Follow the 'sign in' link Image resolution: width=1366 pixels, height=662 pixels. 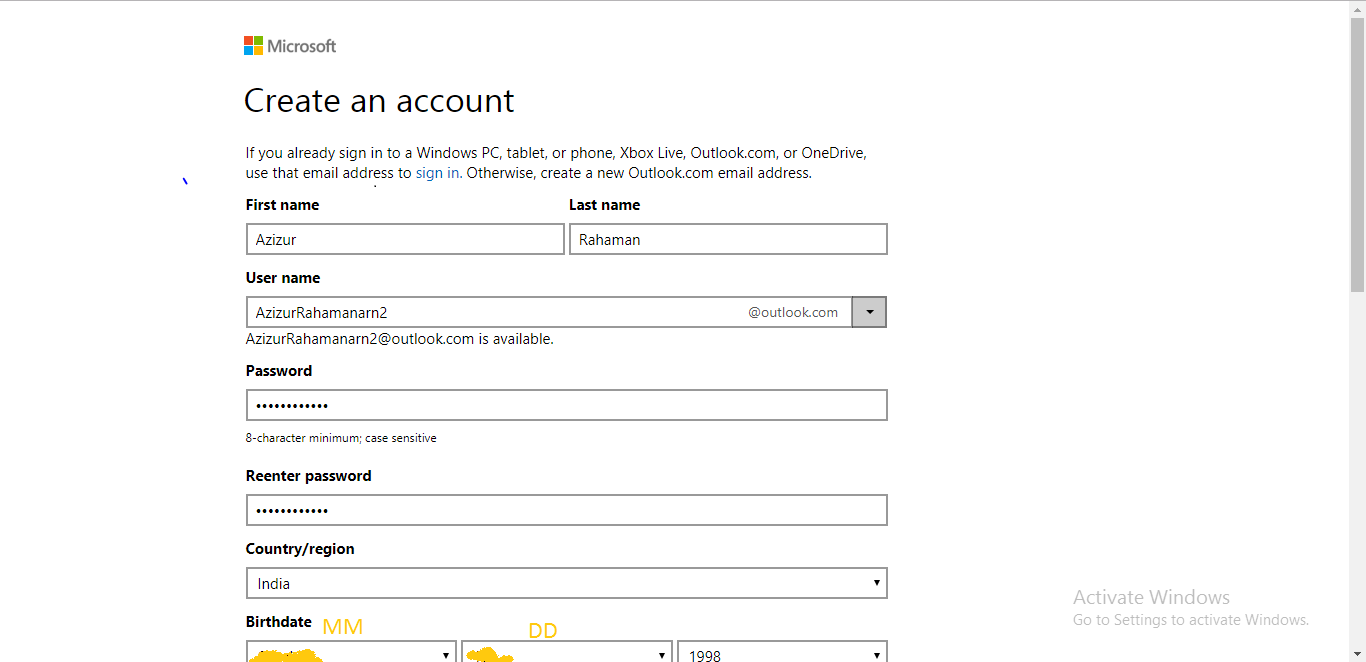pyautogui.click(x=438, y=173)
